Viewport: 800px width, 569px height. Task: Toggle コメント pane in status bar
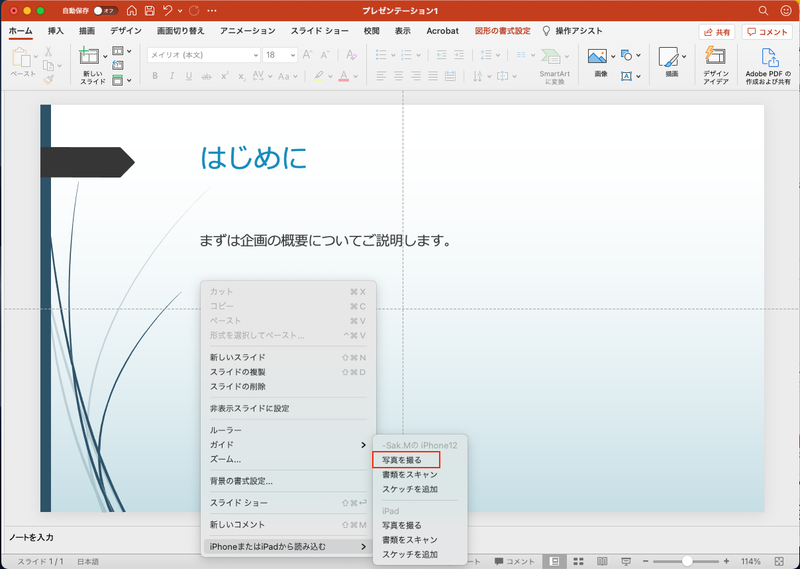coord(515,561)
